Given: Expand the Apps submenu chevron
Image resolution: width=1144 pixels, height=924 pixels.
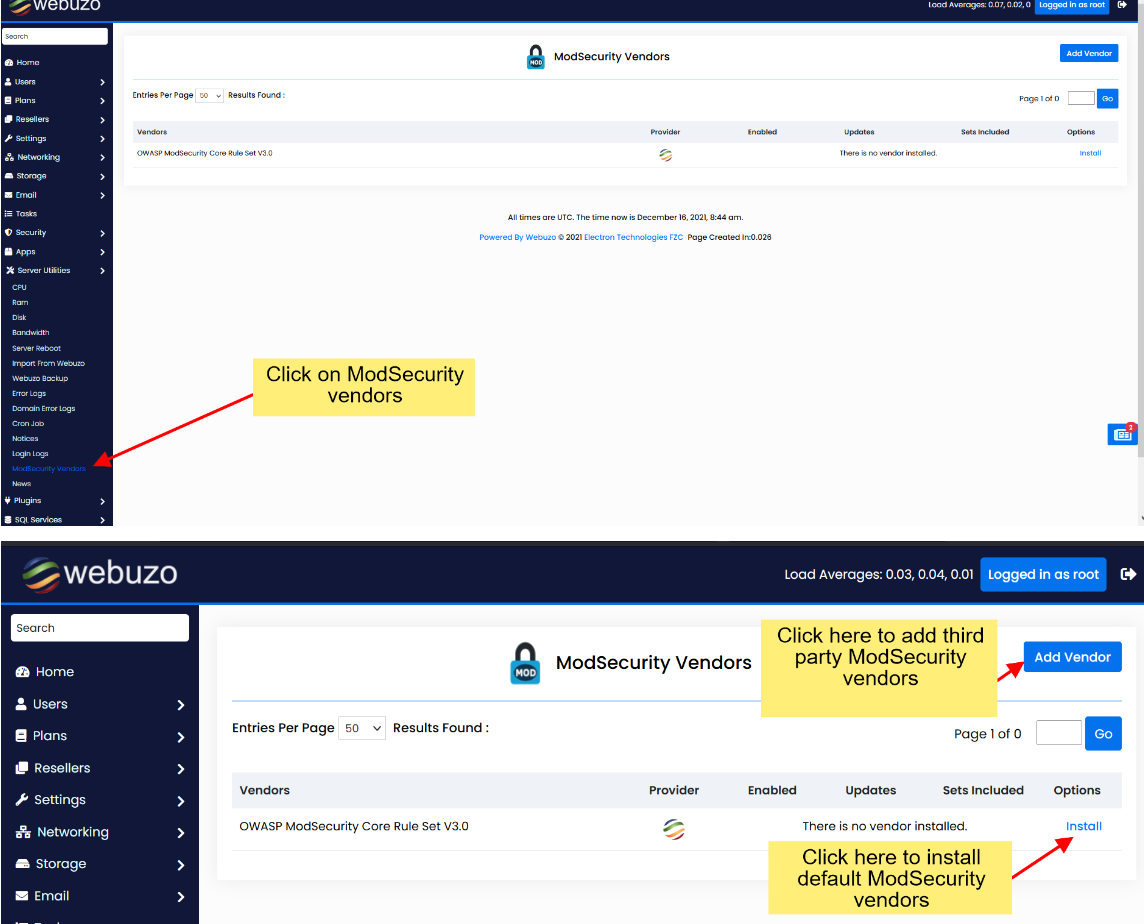Looking at the screenshot, I should [102, 252].
